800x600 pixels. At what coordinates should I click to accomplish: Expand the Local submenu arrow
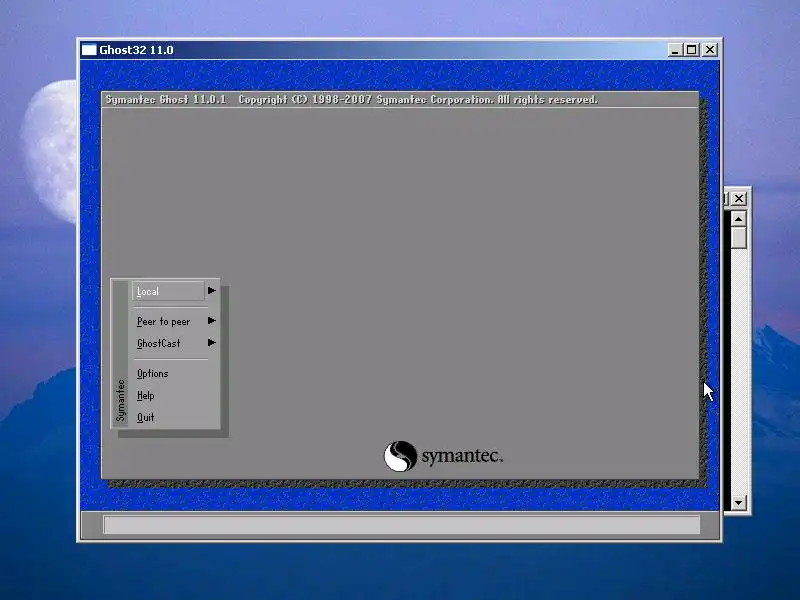pos(211,291)
